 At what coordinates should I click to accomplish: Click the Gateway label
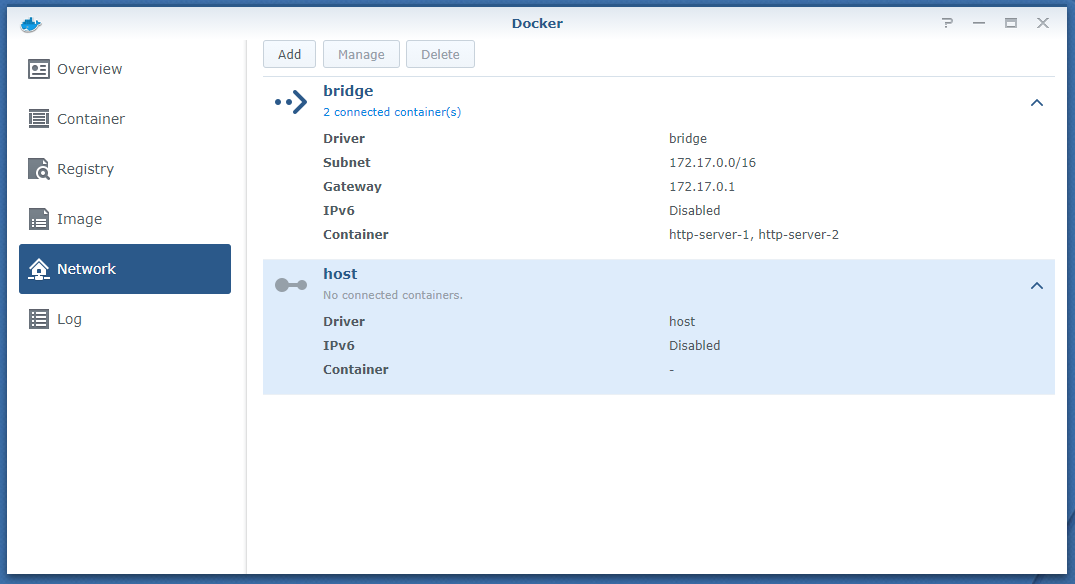click(x=352, y=186)
